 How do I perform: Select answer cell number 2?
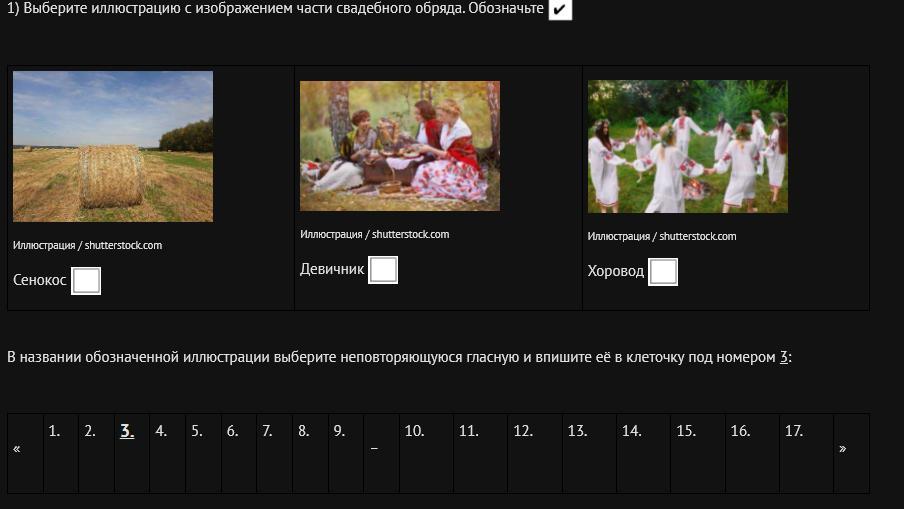tap(96, 453)
